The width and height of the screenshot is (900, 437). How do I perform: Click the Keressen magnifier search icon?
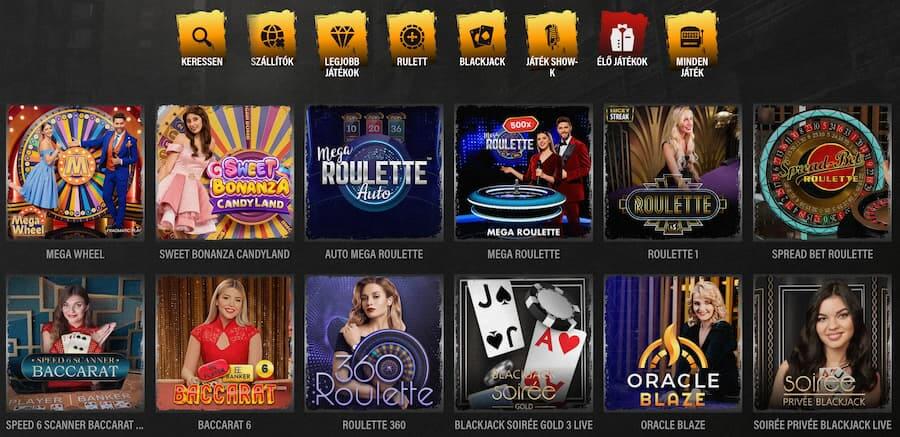click(x=201, y=37)
